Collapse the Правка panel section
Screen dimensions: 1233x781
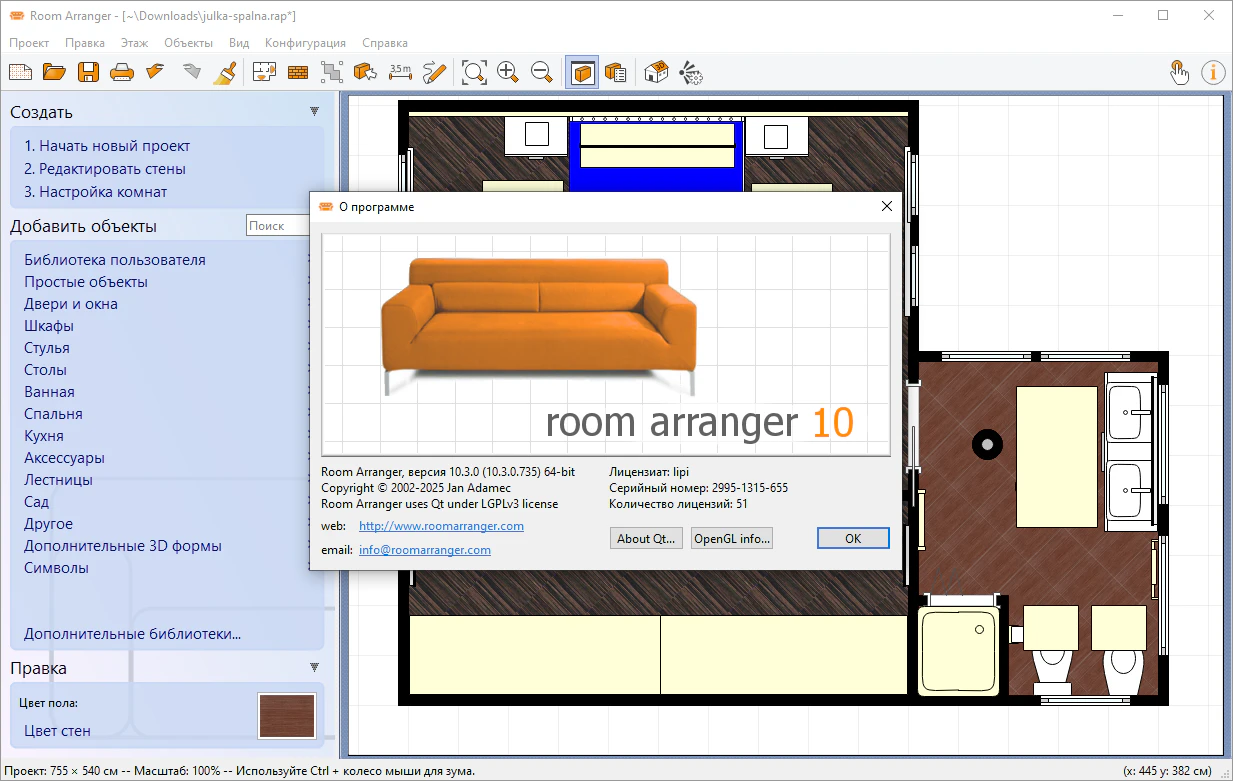click(314, 668)
